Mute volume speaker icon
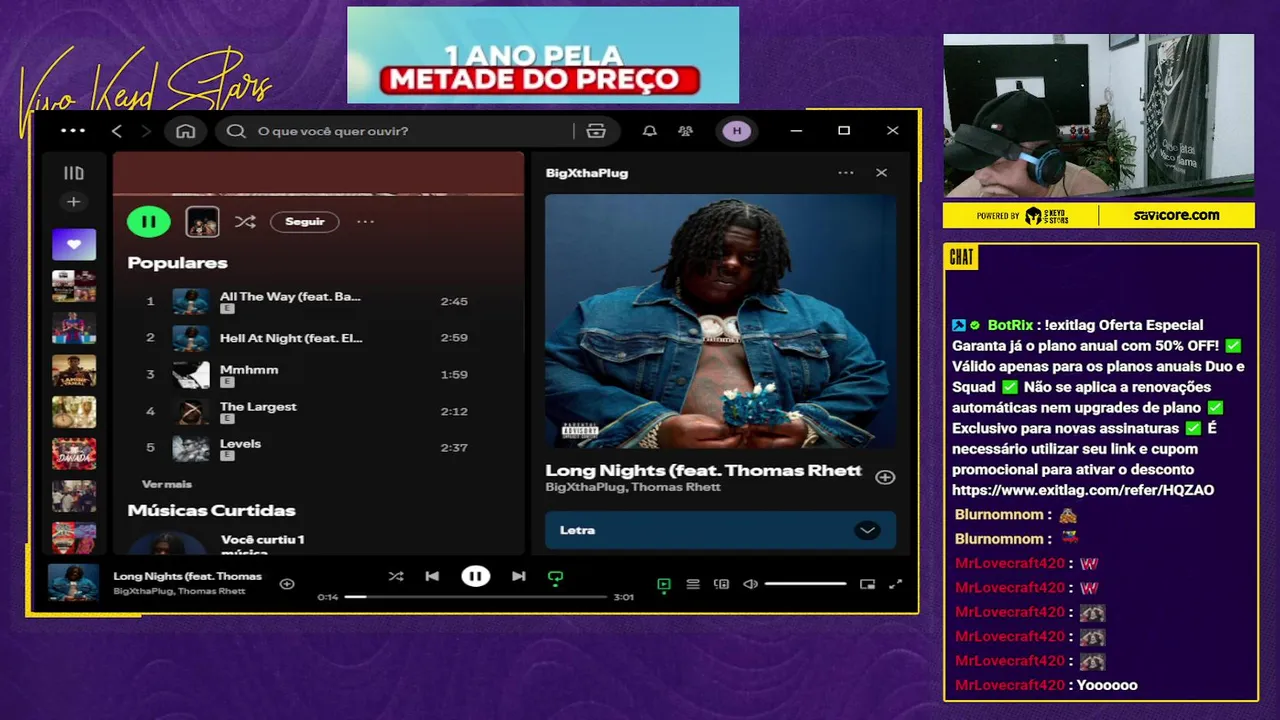The width and height of the screenshot is (1280, 720). click(x=750, y=584)
